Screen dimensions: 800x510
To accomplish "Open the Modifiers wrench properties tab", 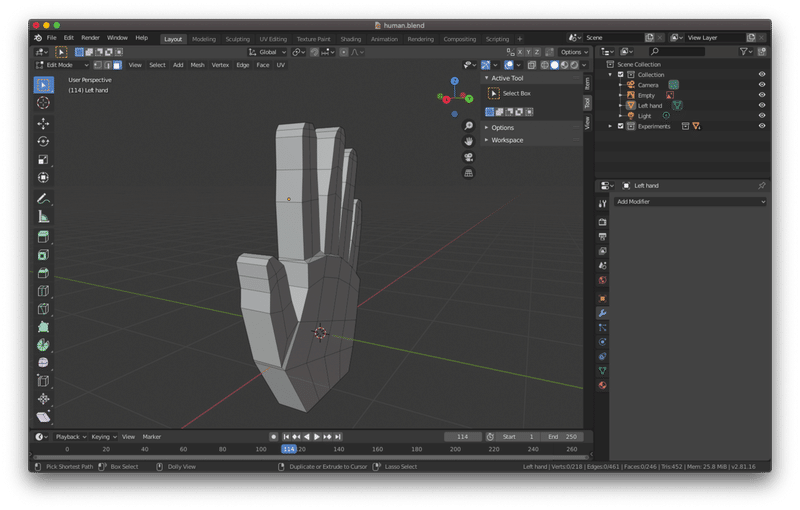I will coord(602,313).
